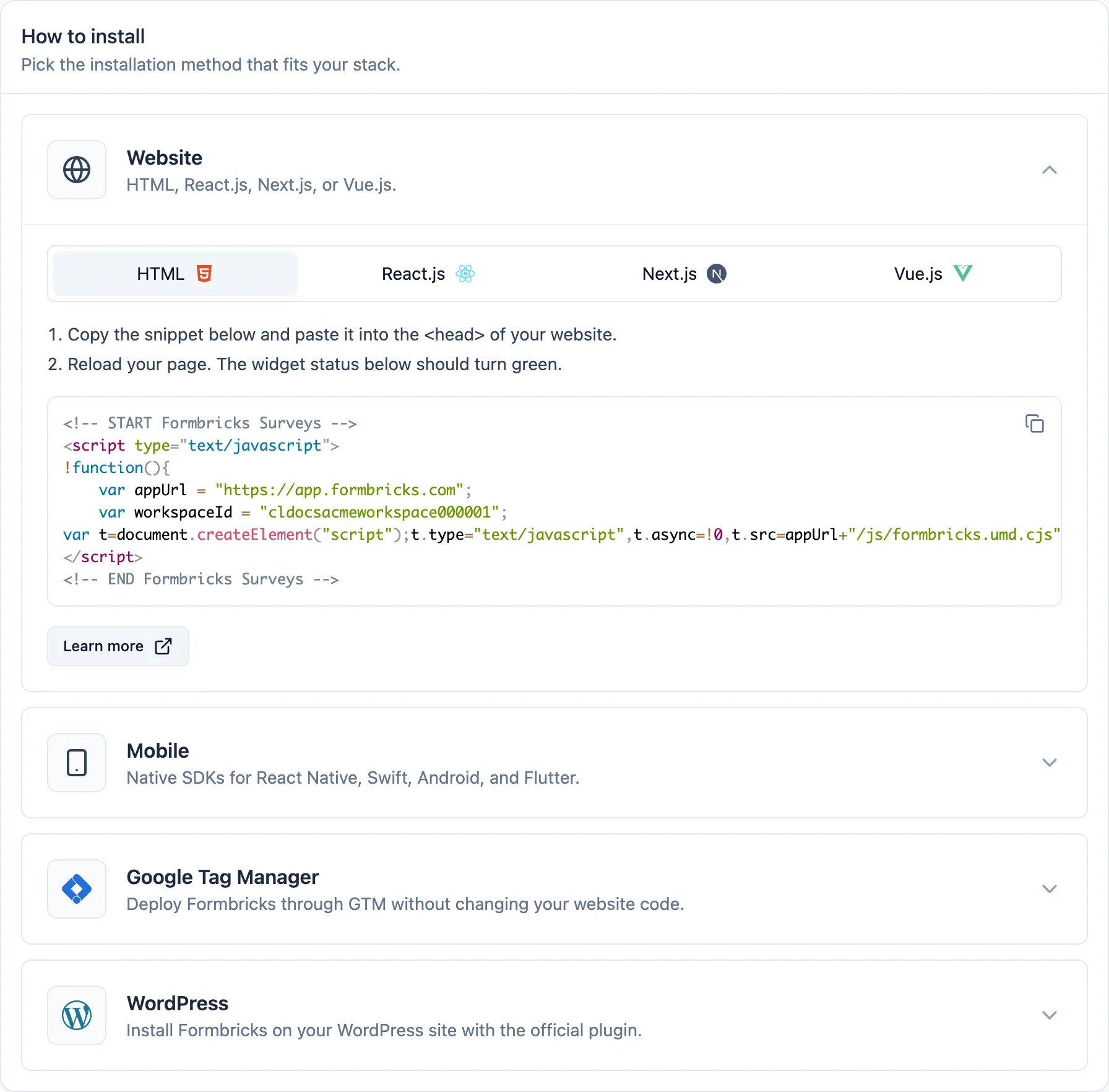Viewport: 1109px width, 1092px height.
Task: Click the React atom logo icon
Action: pyautogui.click(x=465, y=274)
